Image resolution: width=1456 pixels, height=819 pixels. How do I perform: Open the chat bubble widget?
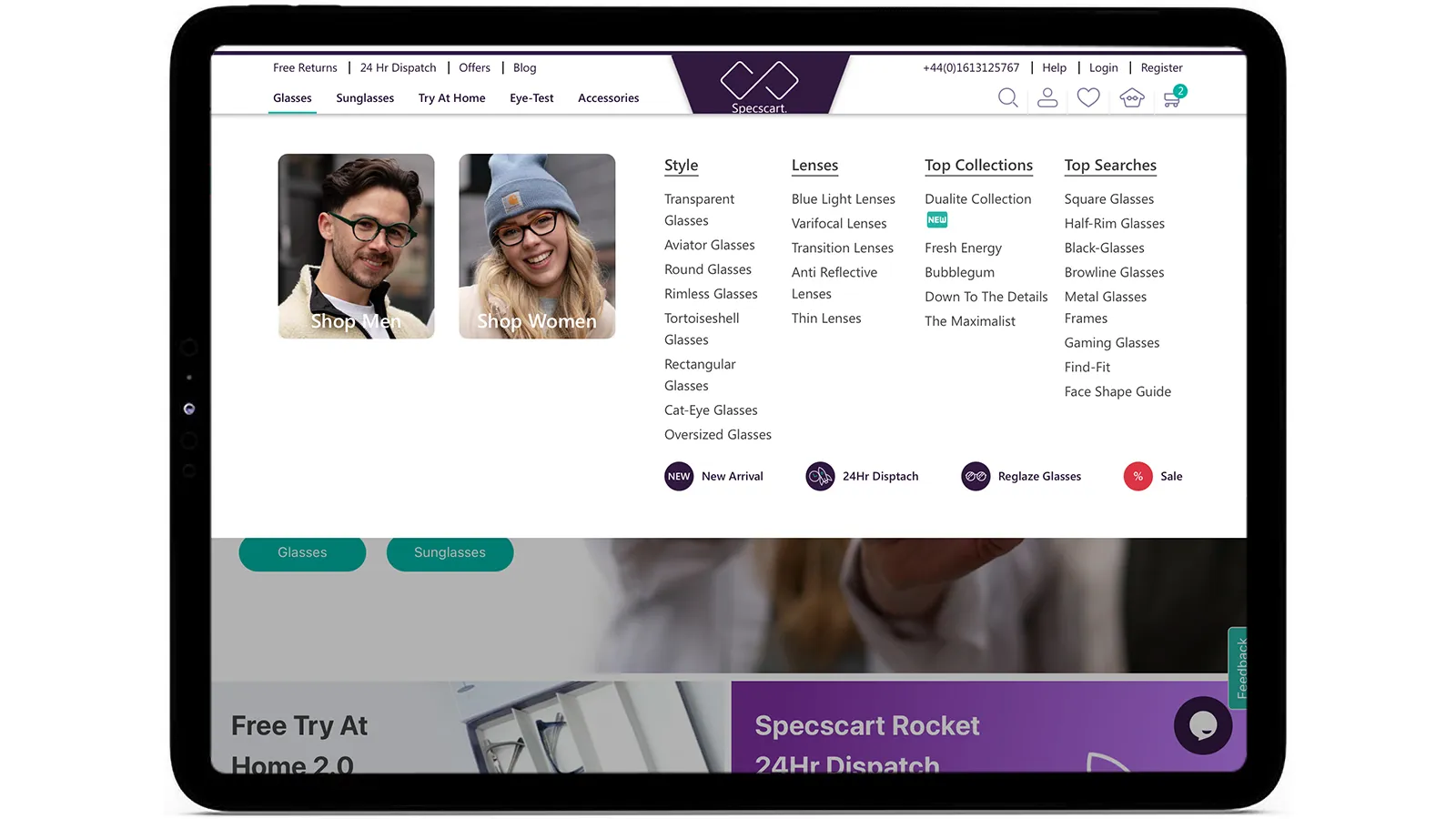[1203, 725]
